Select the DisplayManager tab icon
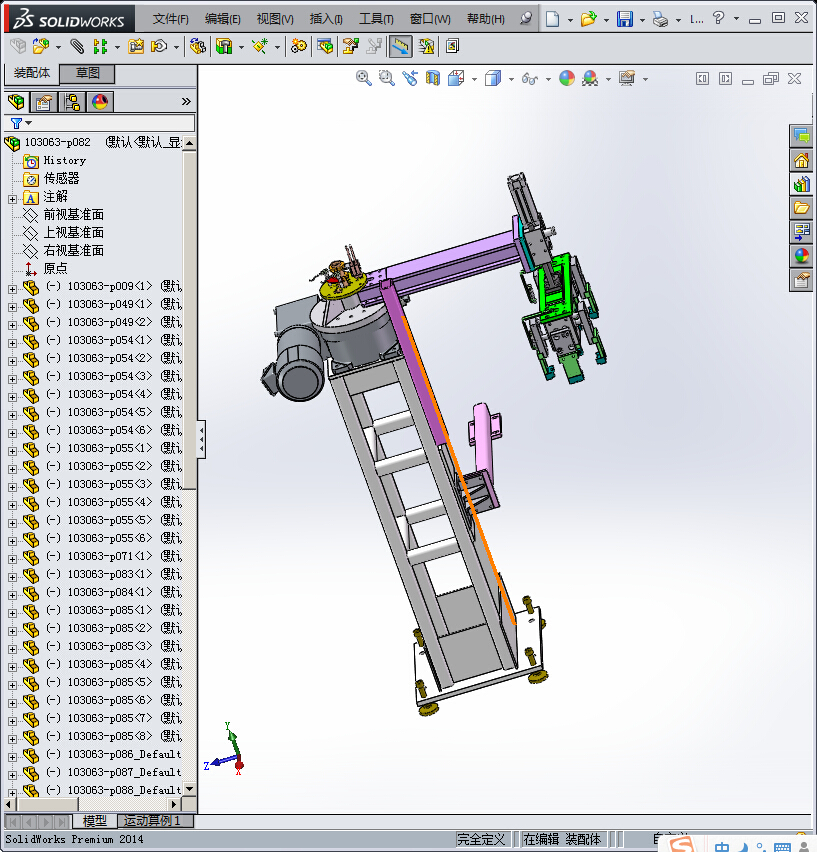817x852 pixels. 100,102
